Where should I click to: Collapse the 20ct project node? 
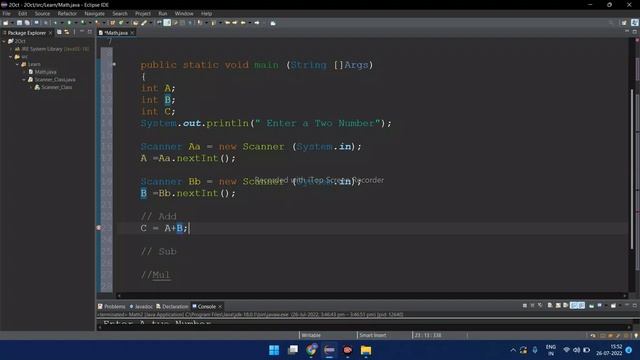[4, 41]
